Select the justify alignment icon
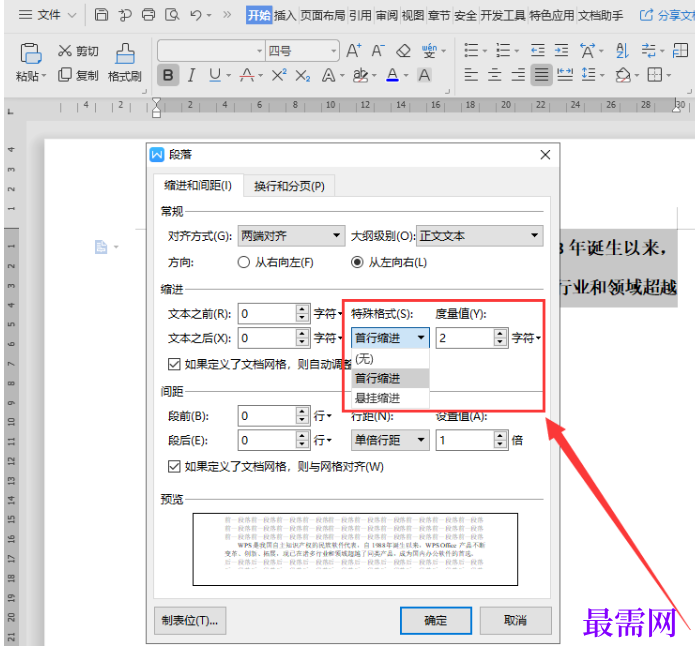 coord(541,75)
